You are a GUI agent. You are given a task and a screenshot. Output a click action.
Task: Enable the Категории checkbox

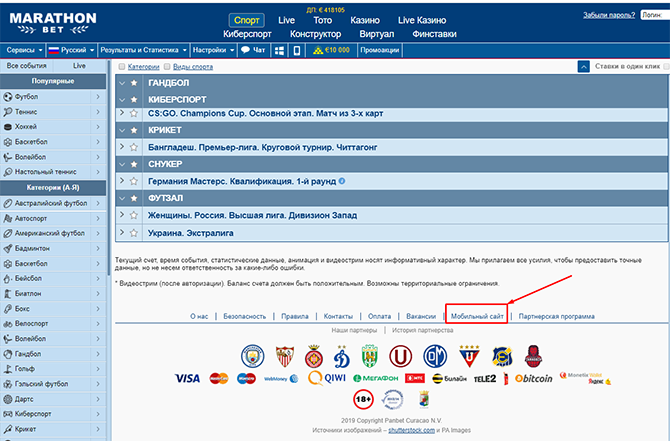pyautogui.click(x=122, y=66)
